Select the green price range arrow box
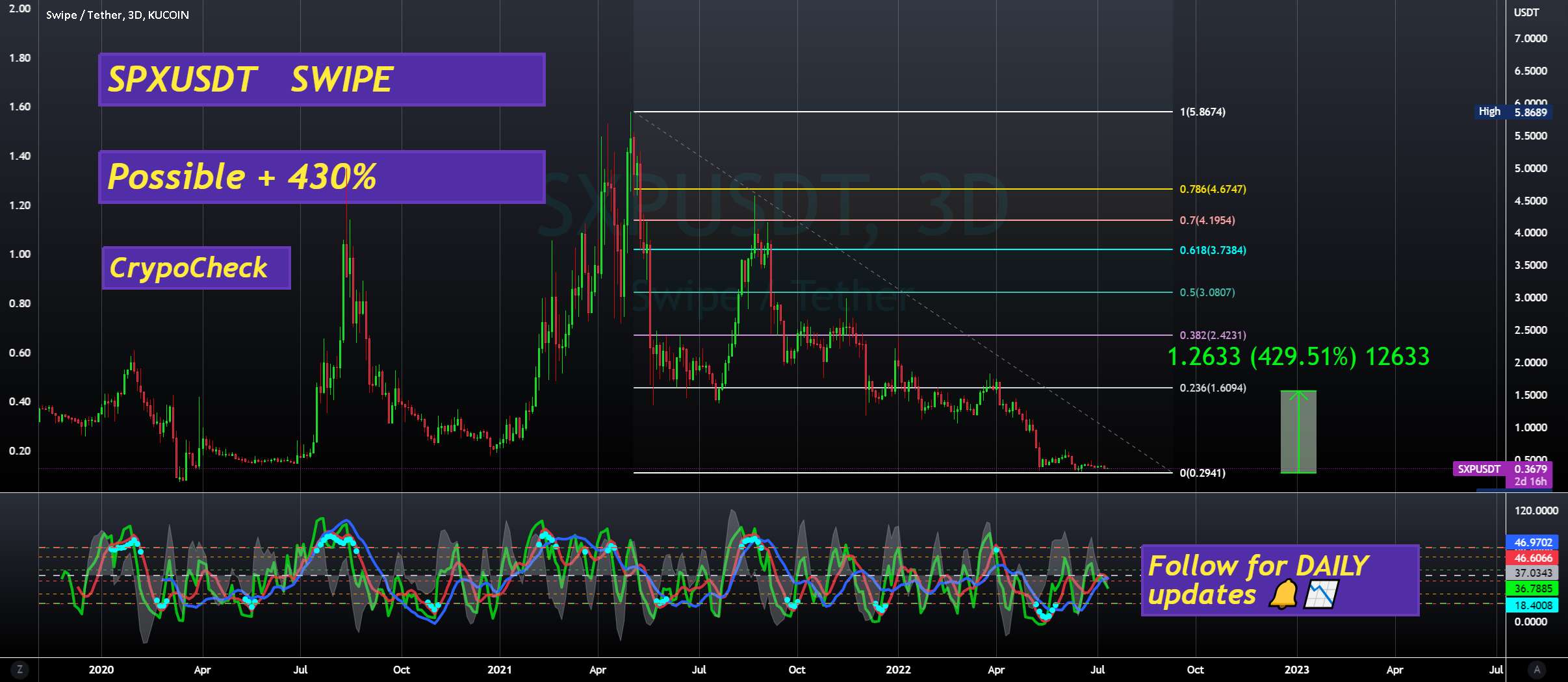 [x=1298, y=432]
